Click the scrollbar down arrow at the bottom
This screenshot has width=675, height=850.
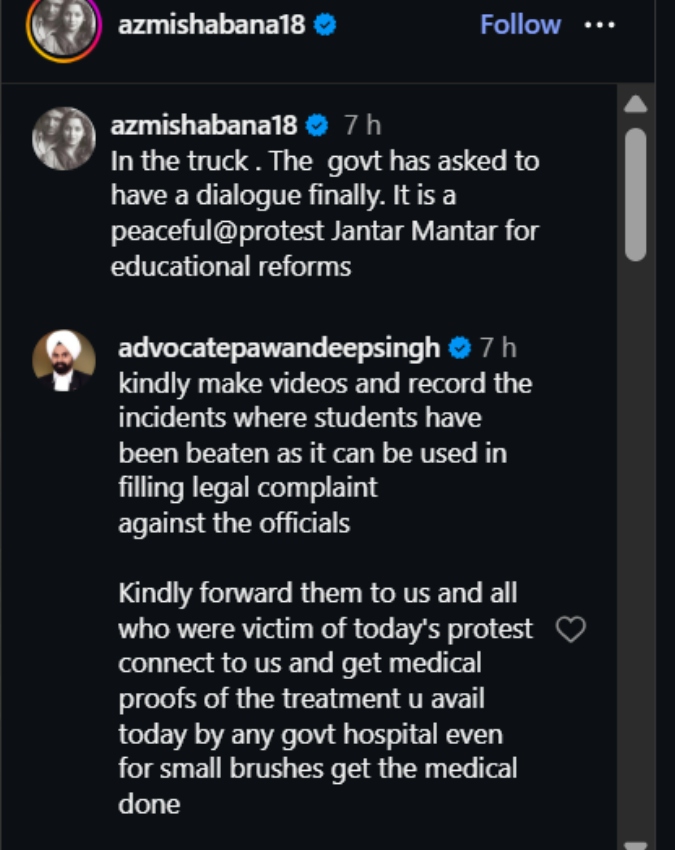click(x=635, y=845)
